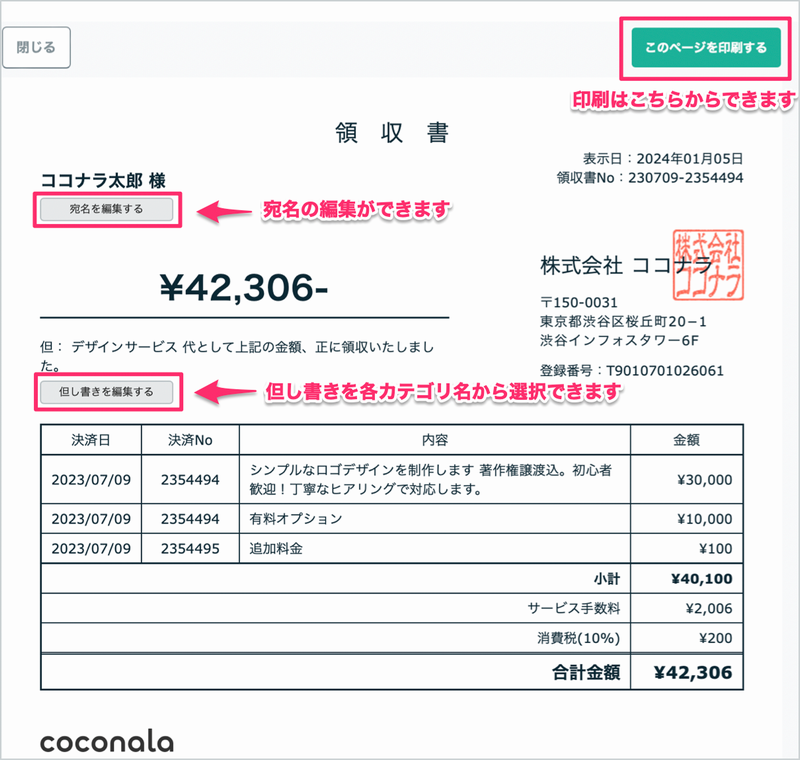Click the 内容 column header
The height and width of the screenshot is (760, 800).
pos(434,440)
